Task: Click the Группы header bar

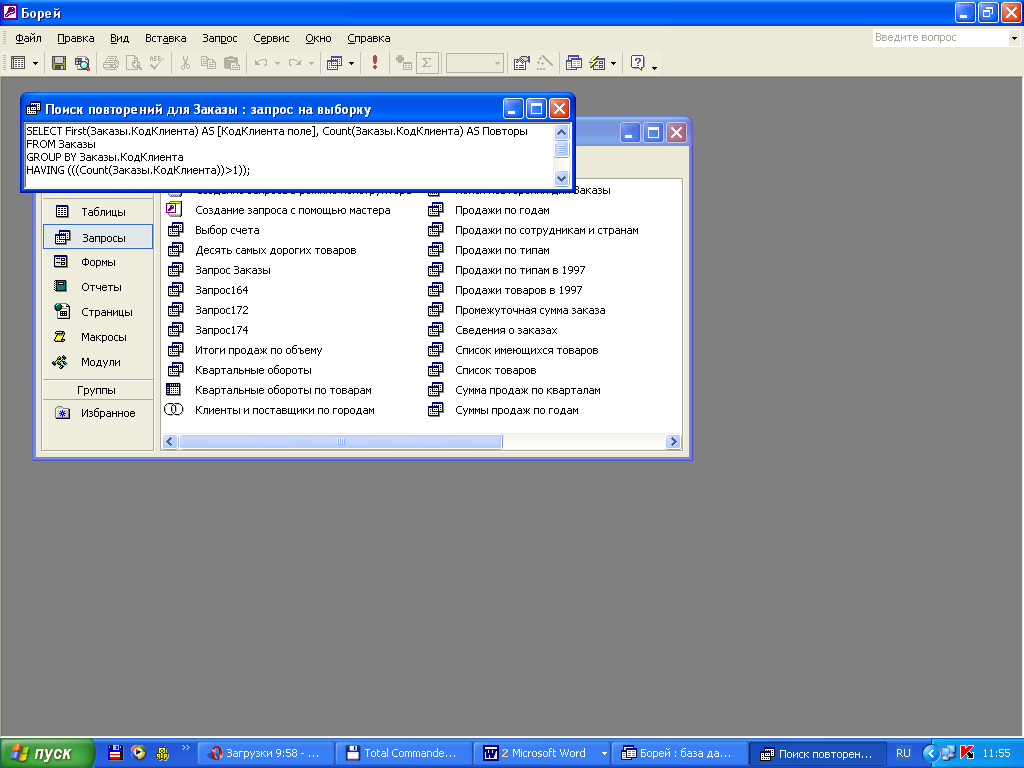Action: coord(98,390)
